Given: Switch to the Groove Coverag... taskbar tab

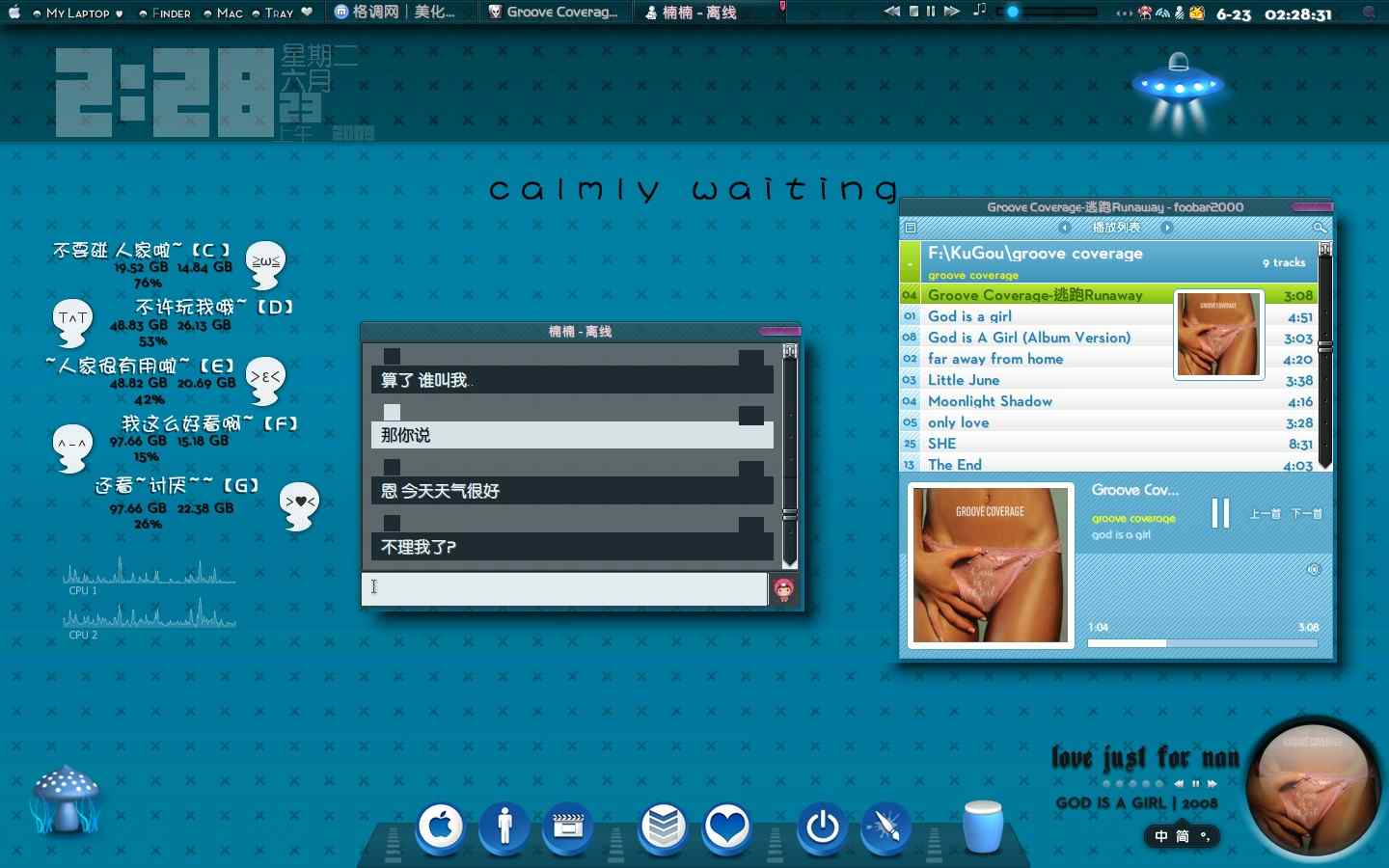Looking at the screenshot, I should [554, 13].
